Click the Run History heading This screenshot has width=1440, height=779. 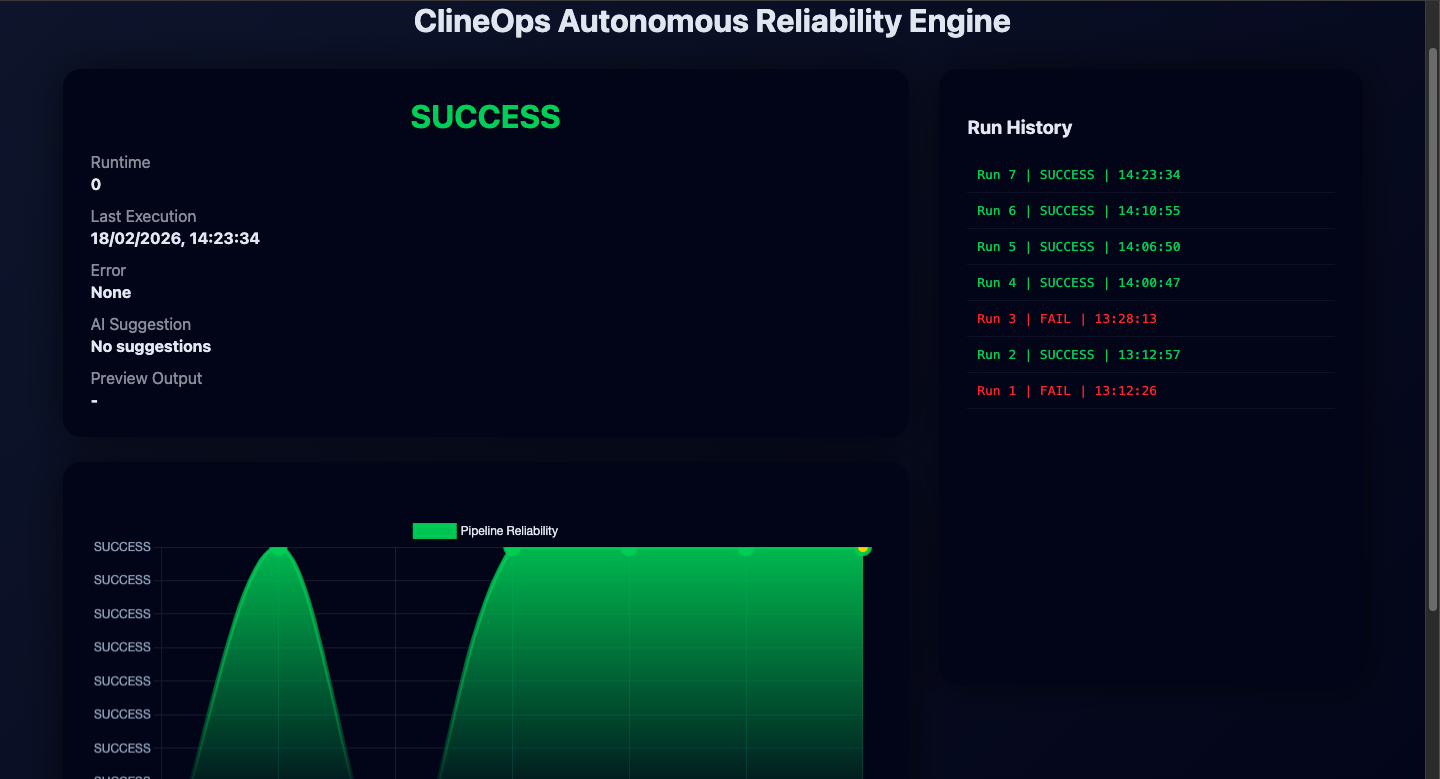[1020, 127]
